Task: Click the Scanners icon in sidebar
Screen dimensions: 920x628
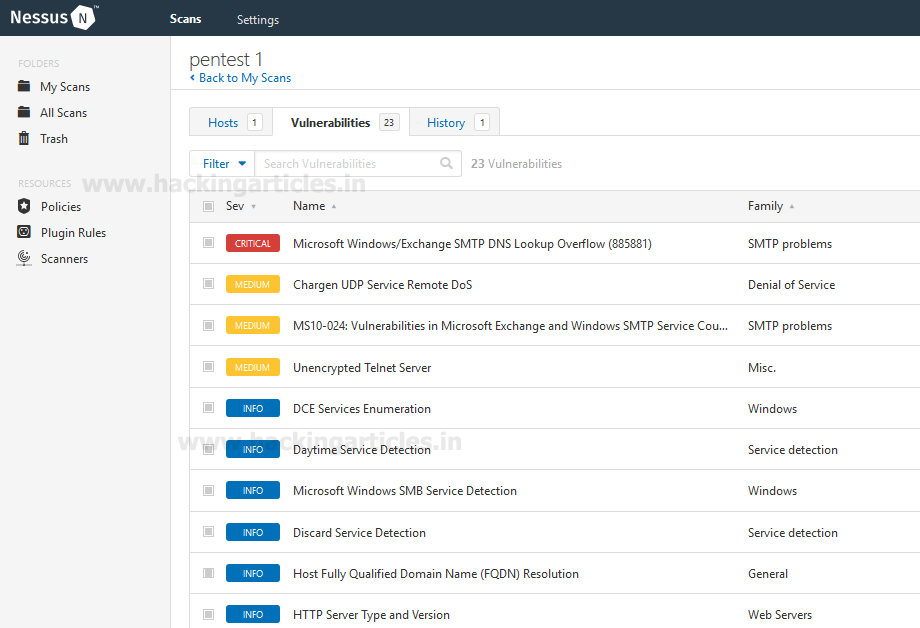Action: (x=24, y=259)
